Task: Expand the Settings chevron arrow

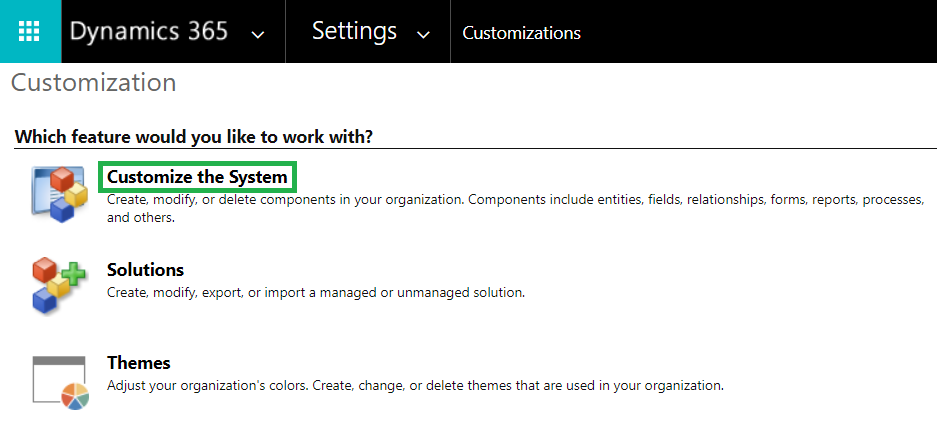Action: 423,34
